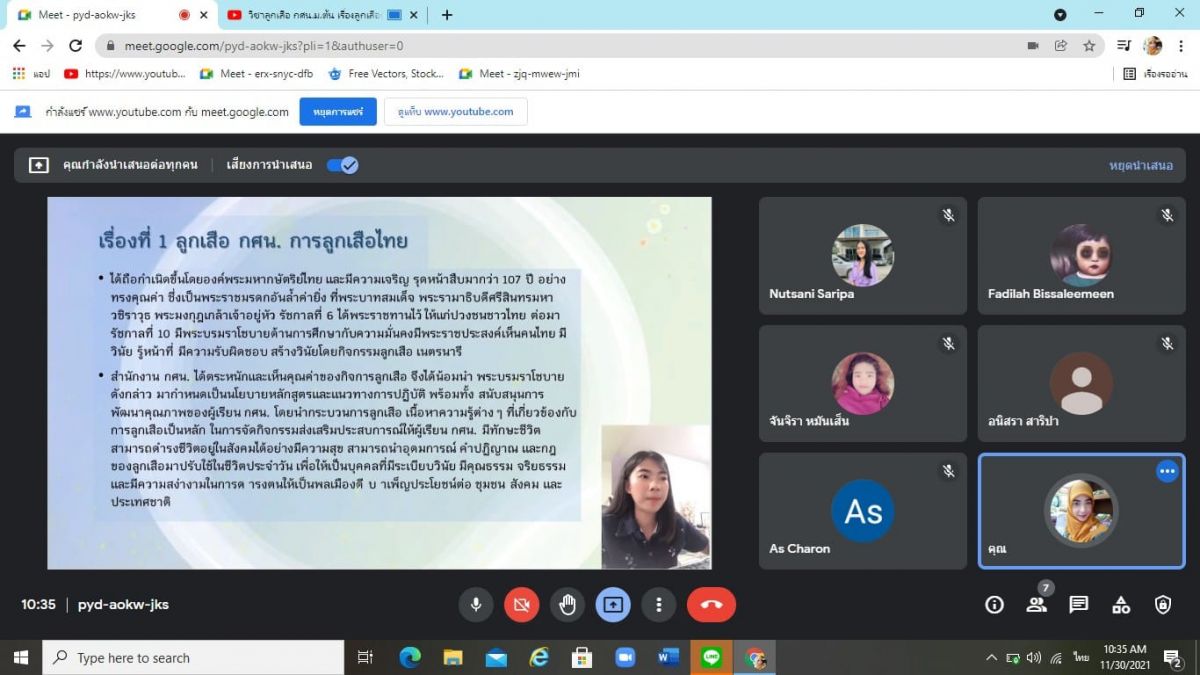
Task: Show the participants list panel
Action: pos(1036,604)
